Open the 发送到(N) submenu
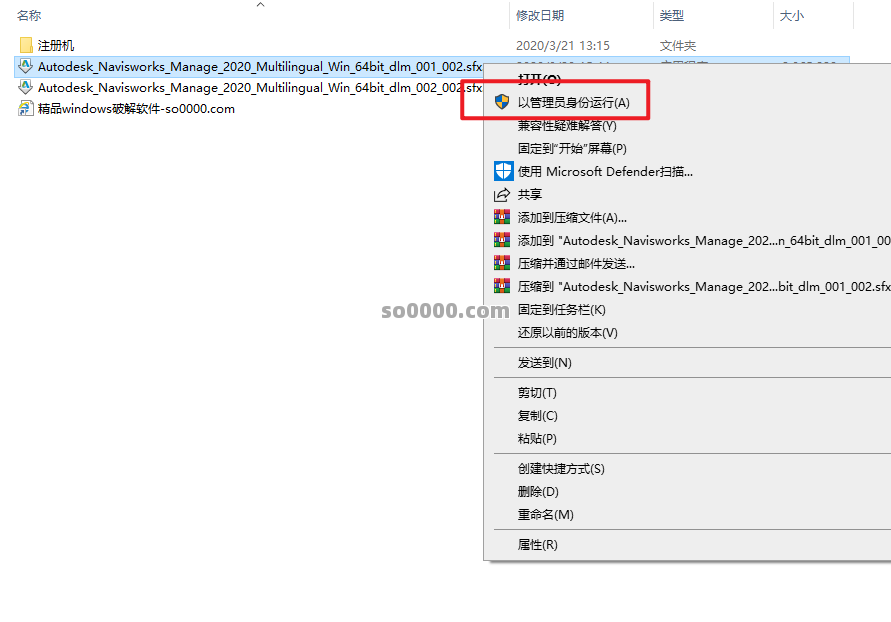 tap(545, 362)
